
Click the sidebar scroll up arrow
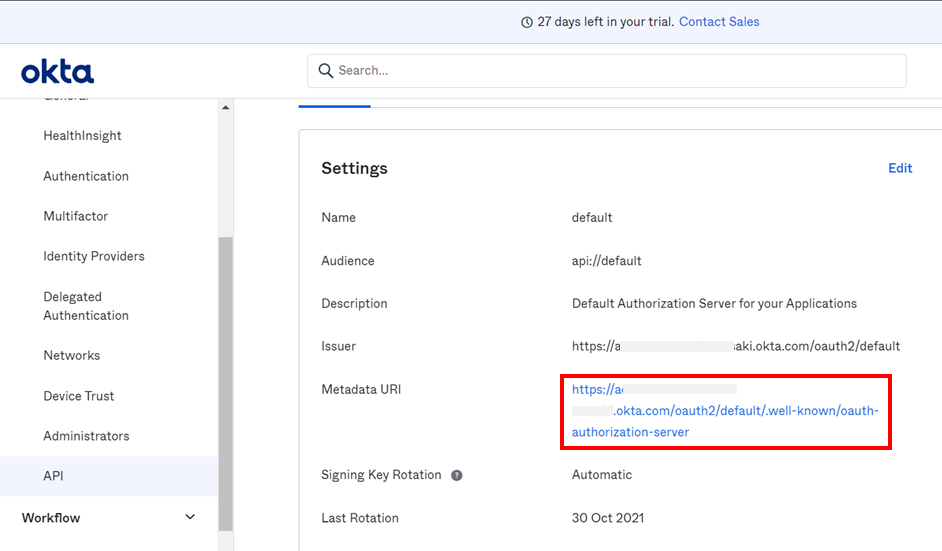[225, 108]
